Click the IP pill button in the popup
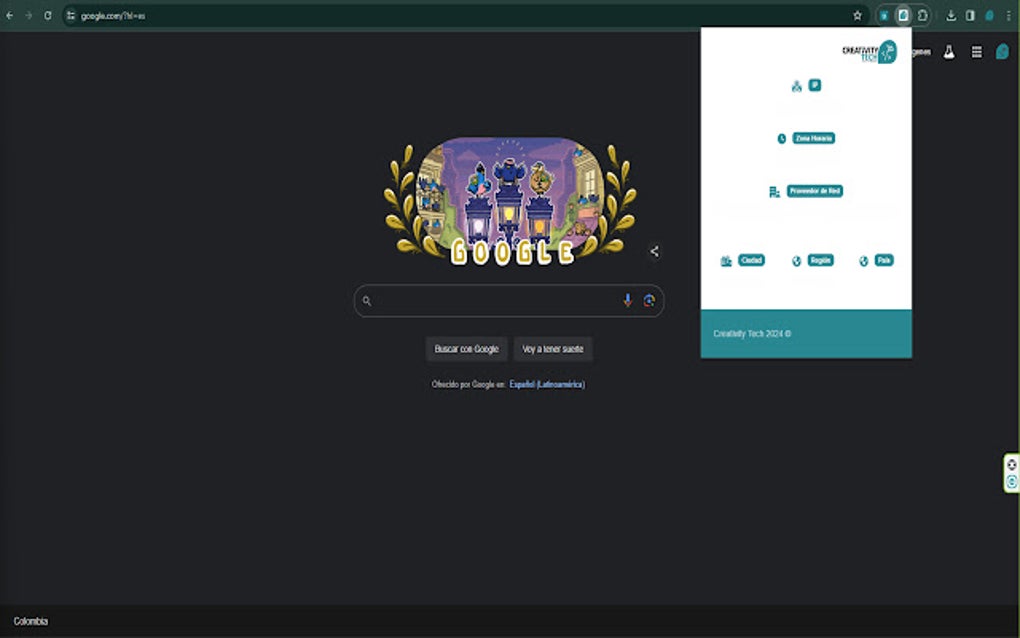Screen dimensions: 1020x638 click(814, 85)
